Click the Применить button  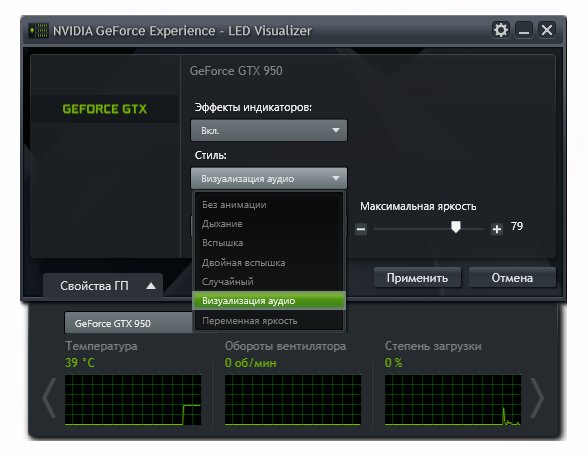click(417, 278)
